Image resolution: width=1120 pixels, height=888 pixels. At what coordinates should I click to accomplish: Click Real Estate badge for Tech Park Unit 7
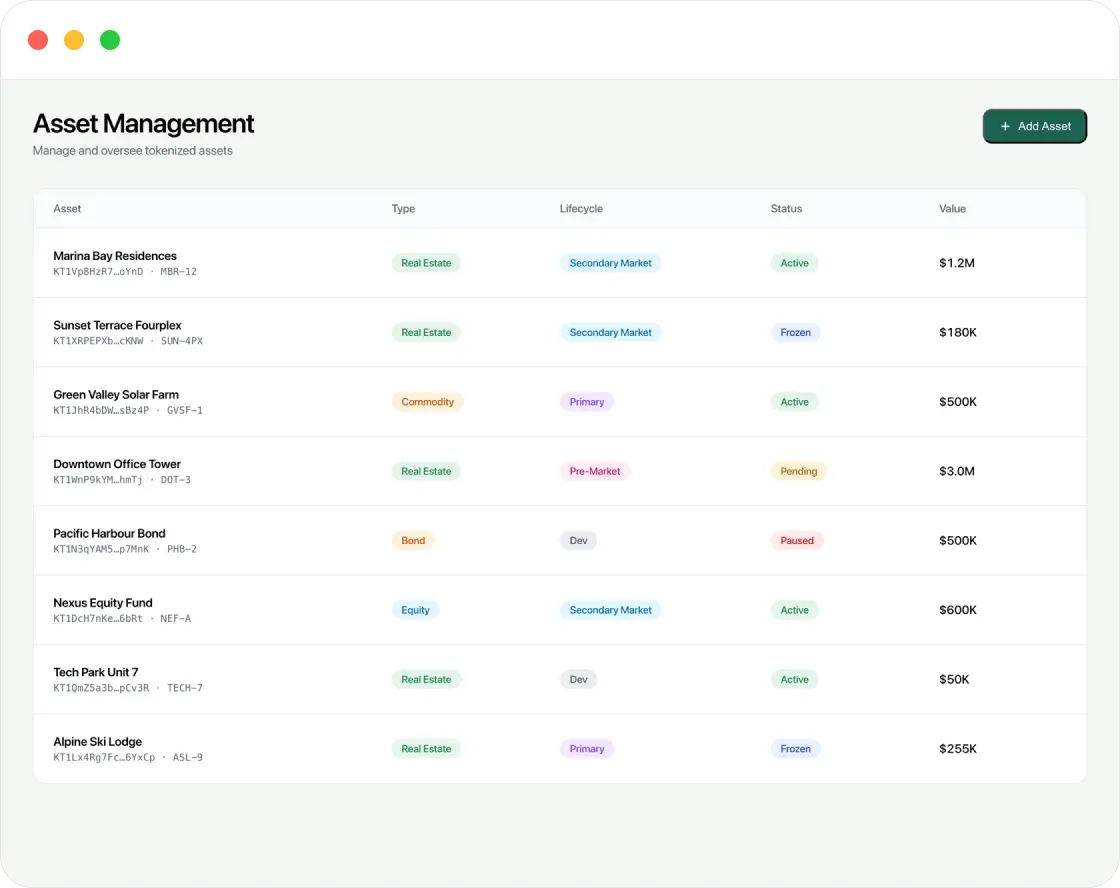[x=426, y=679]
